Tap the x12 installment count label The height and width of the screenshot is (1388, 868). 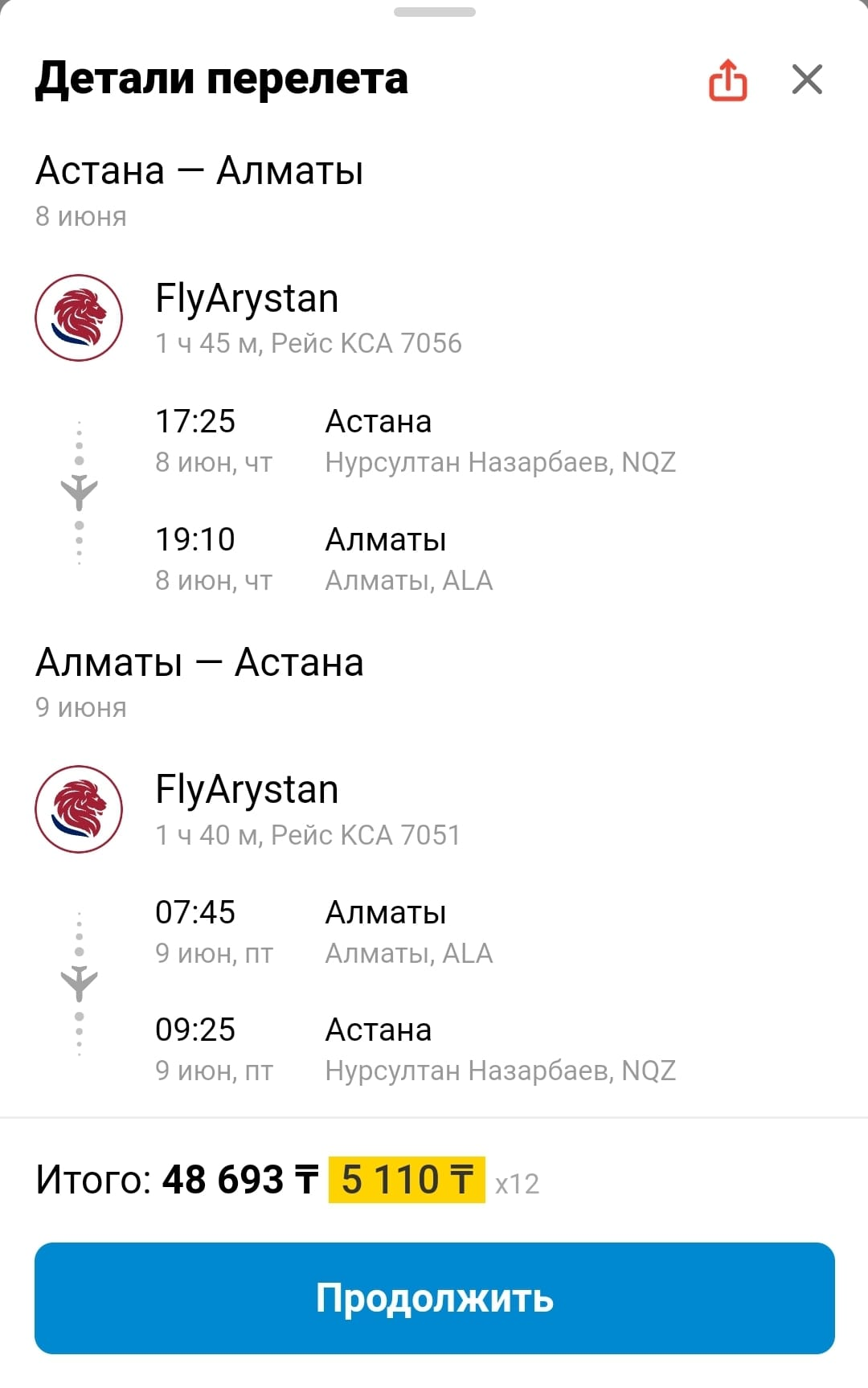point(517,1184)
